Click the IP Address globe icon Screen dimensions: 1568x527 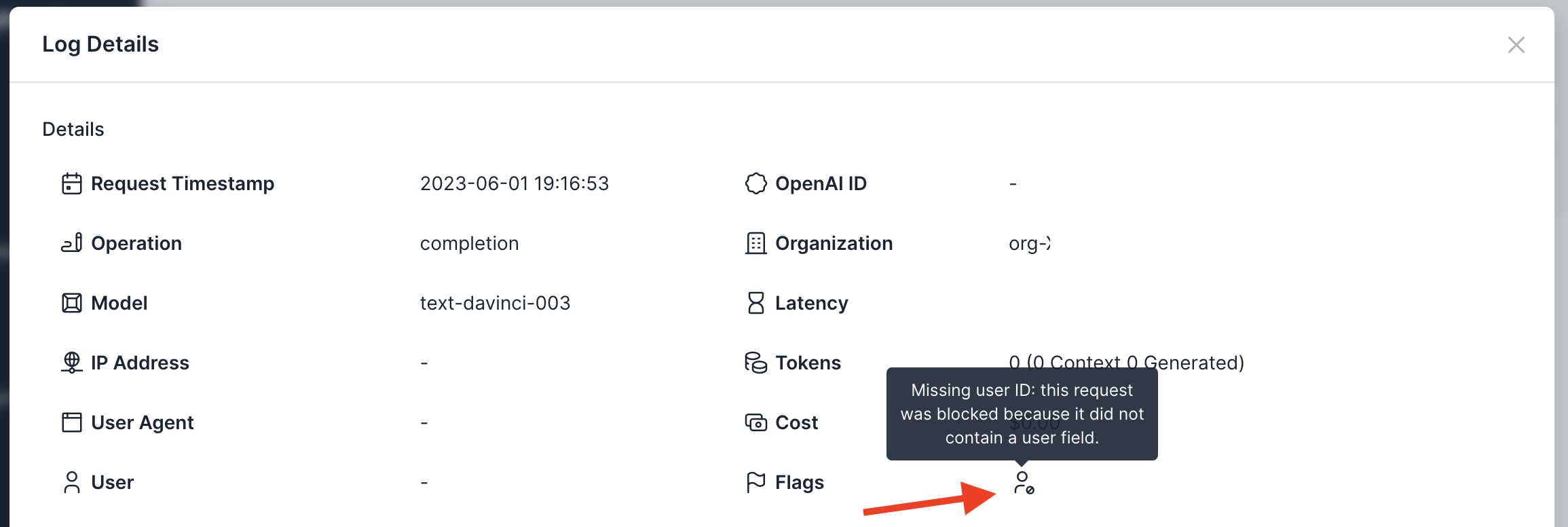click(72, 363)
